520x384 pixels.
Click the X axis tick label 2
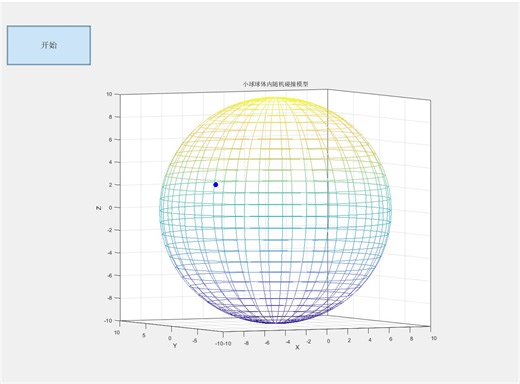[349, 340]
